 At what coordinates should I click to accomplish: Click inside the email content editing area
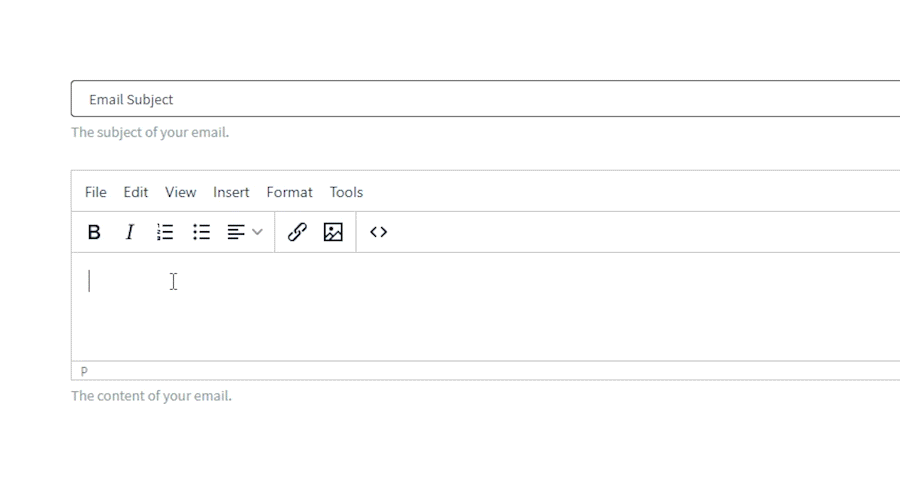click(486, 307)
